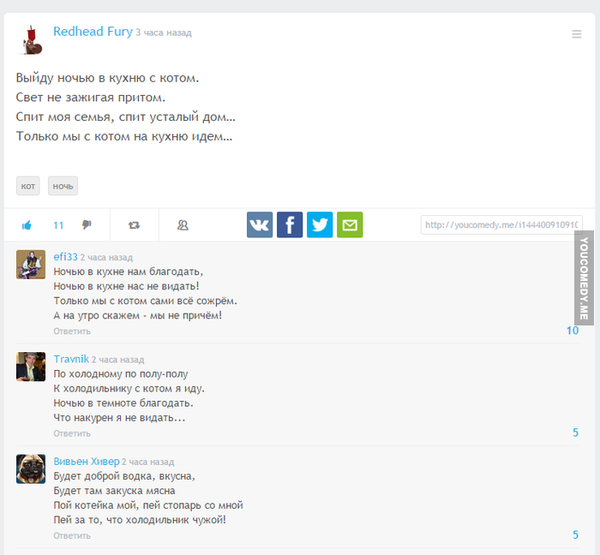This screenshot has height=555, width=600.
Task: Like the post with thumbs up
Action: click(27, 225)
